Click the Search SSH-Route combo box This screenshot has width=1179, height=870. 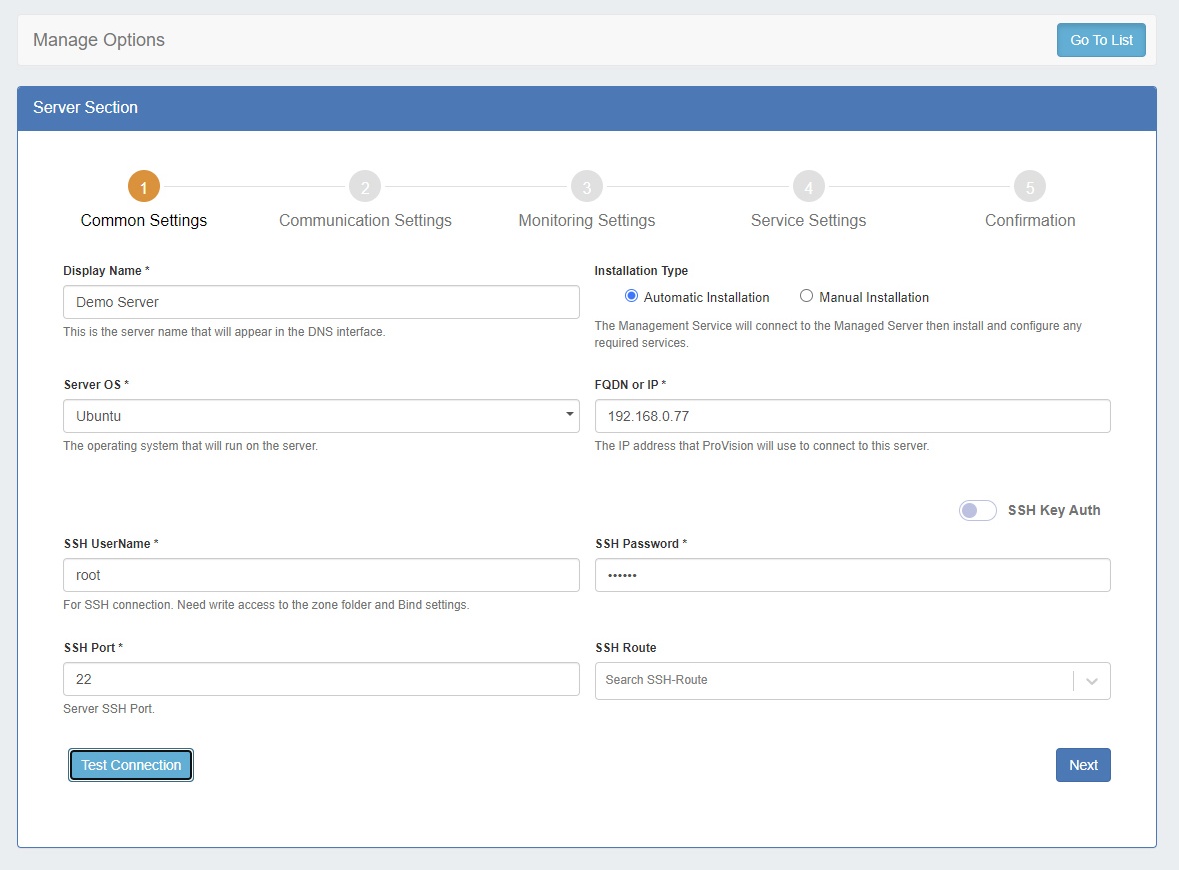coord(835,680)
